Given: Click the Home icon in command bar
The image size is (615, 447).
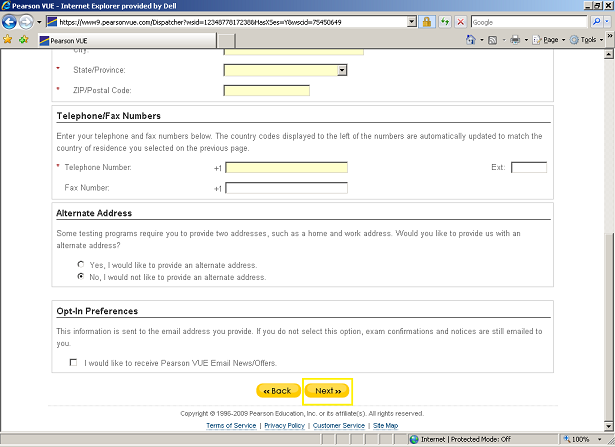Looking at the screenshot, I should (472, 40).
